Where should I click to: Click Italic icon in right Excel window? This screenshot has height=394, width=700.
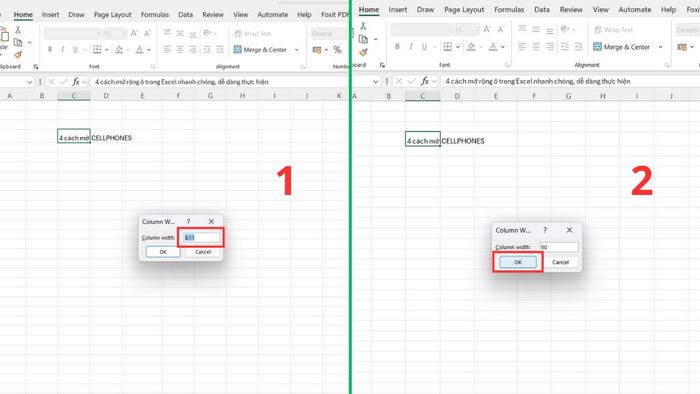(411, 46)
